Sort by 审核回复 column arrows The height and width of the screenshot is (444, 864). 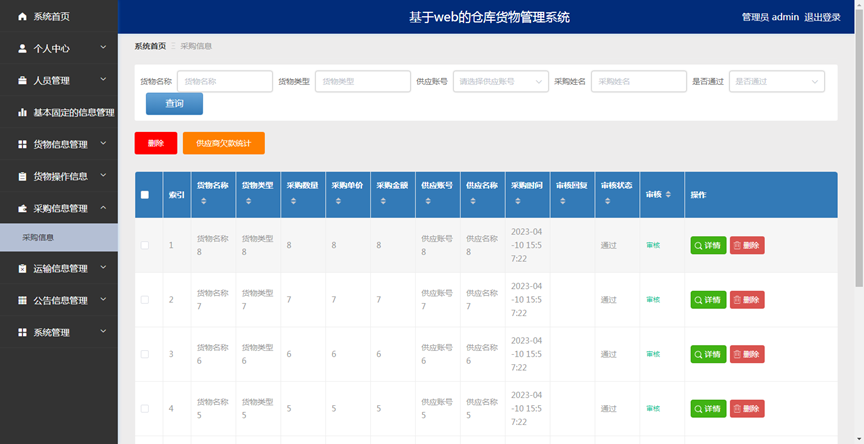(563, 202)
